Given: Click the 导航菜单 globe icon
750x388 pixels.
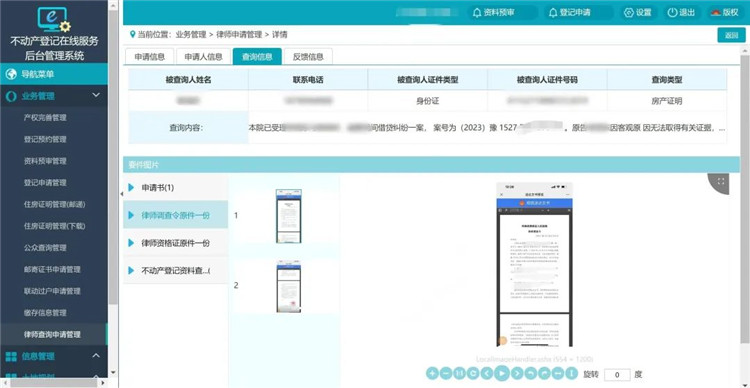Looking at the screenshot, I should 11,74.
